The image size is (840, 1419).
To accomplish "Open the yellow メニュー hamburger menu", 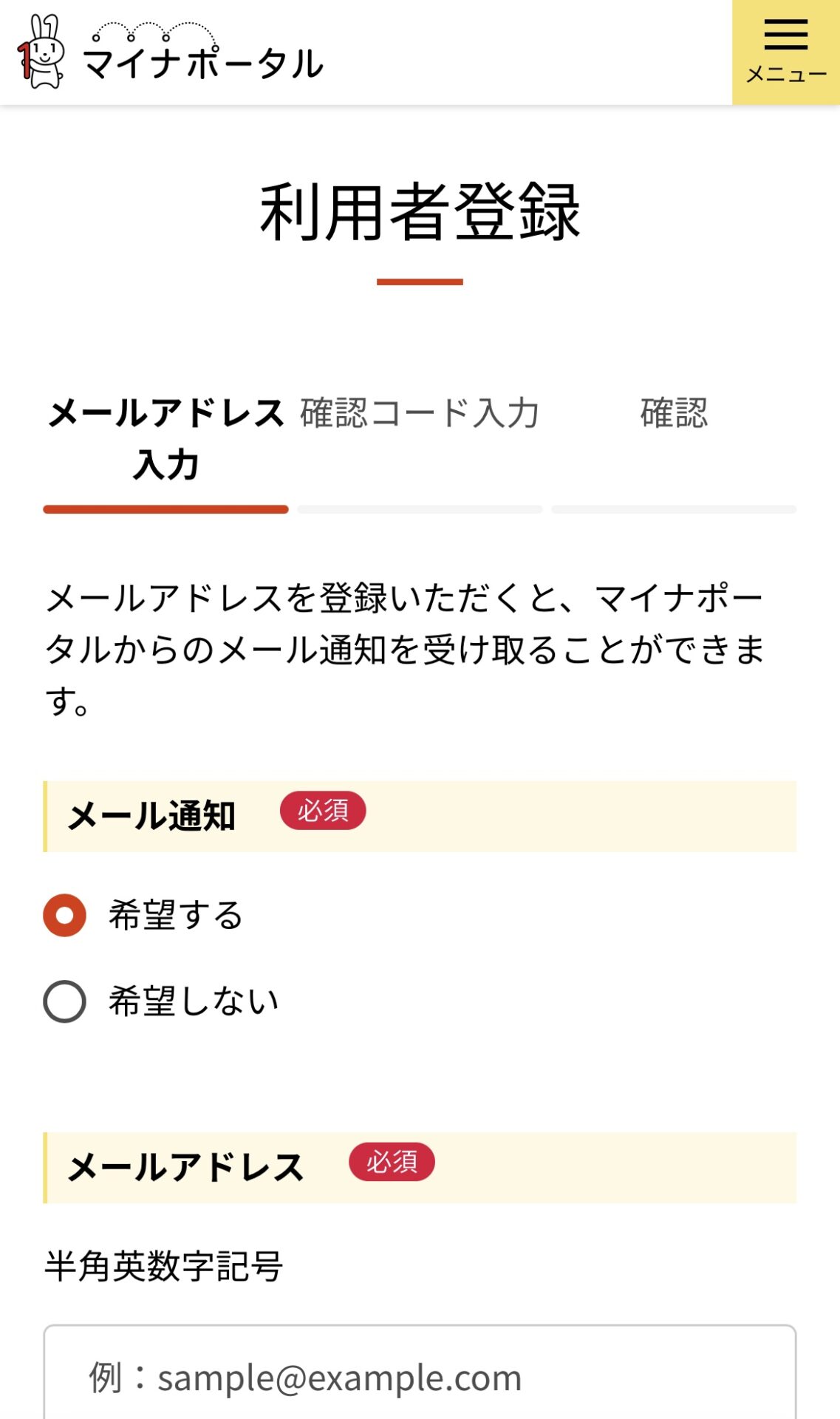I will 785,52.
